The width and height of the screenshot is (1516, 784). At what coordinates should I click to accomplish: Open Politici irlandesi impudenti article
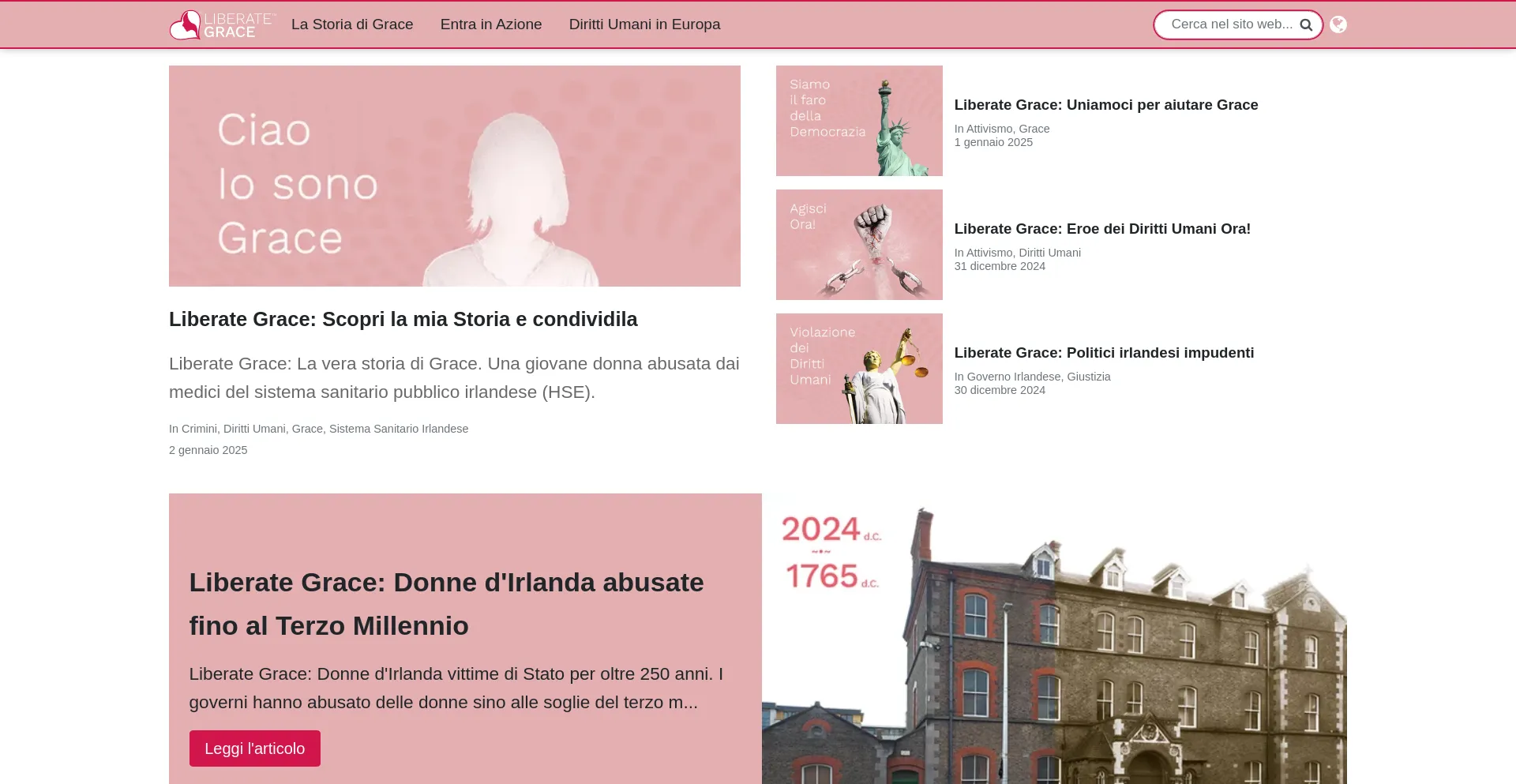(x=1104, y=353)
